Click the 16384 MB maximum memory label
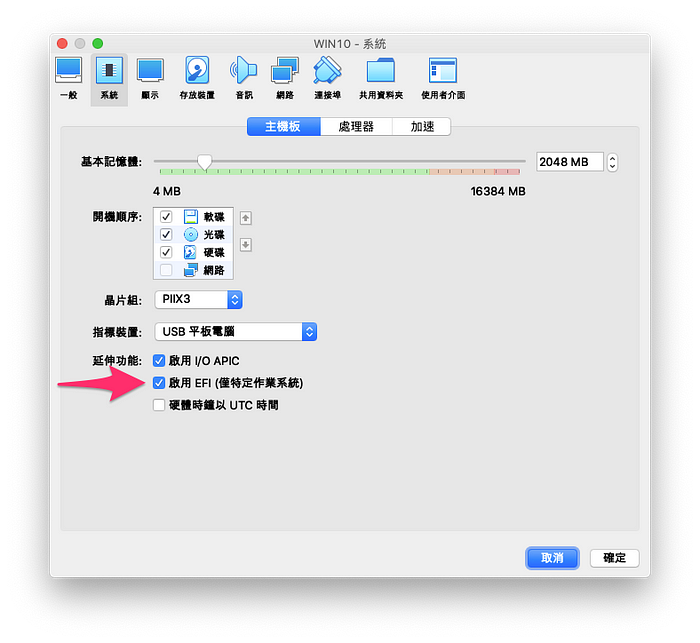700x643 pixels. (498, 192)
